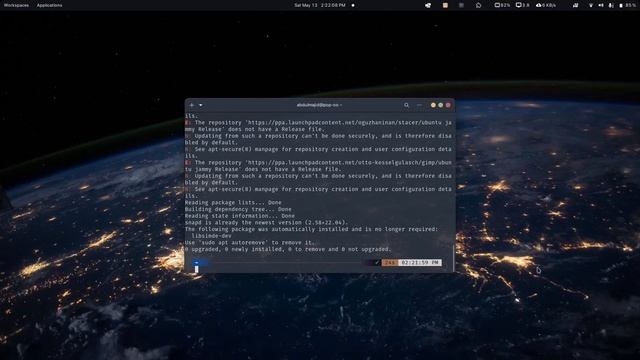
Task: Minimize the terminal with the yellow button
Action: pyautogui.click(x=433, y=105)
